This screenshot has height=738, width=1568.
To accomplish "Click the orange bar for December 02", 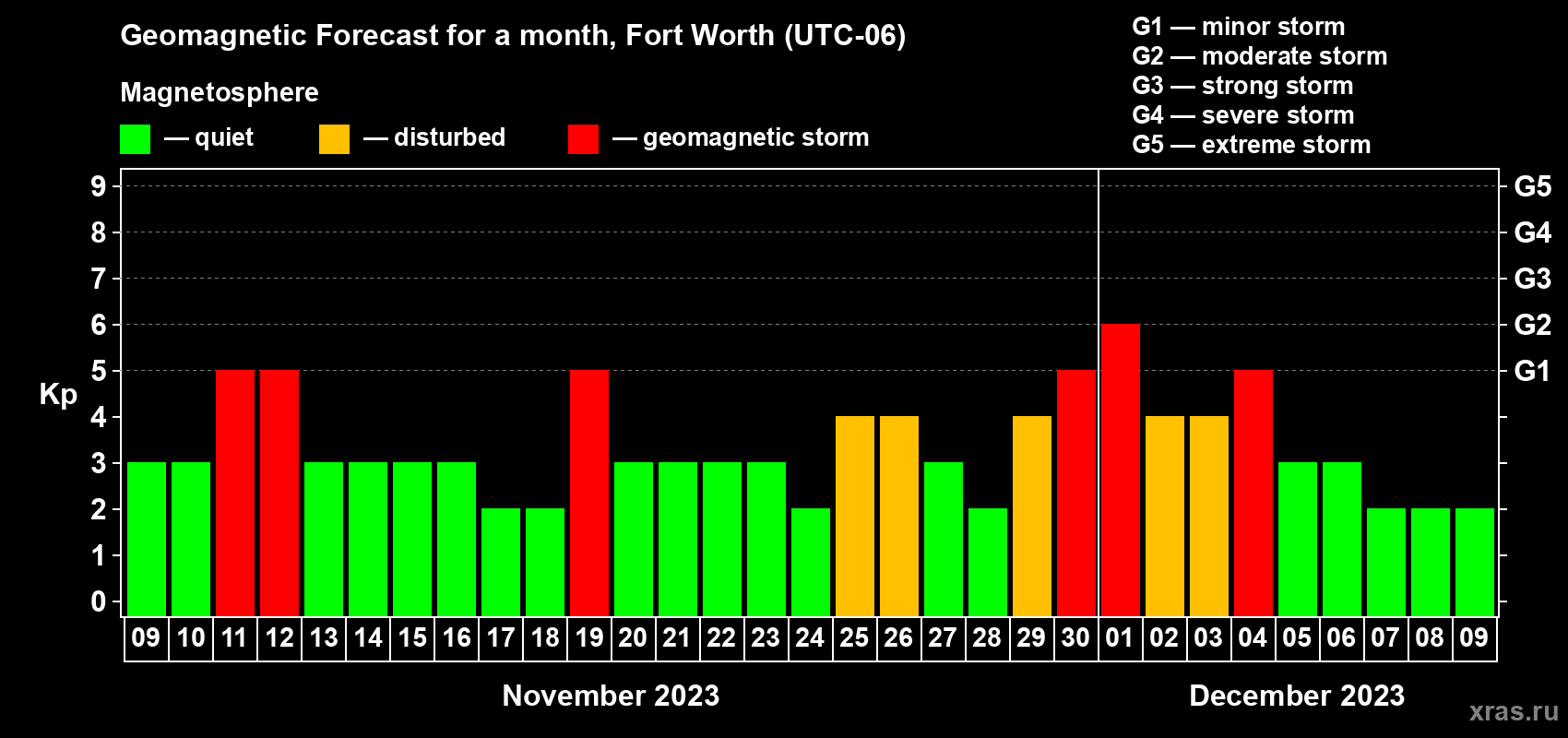I will point(1165,516).
